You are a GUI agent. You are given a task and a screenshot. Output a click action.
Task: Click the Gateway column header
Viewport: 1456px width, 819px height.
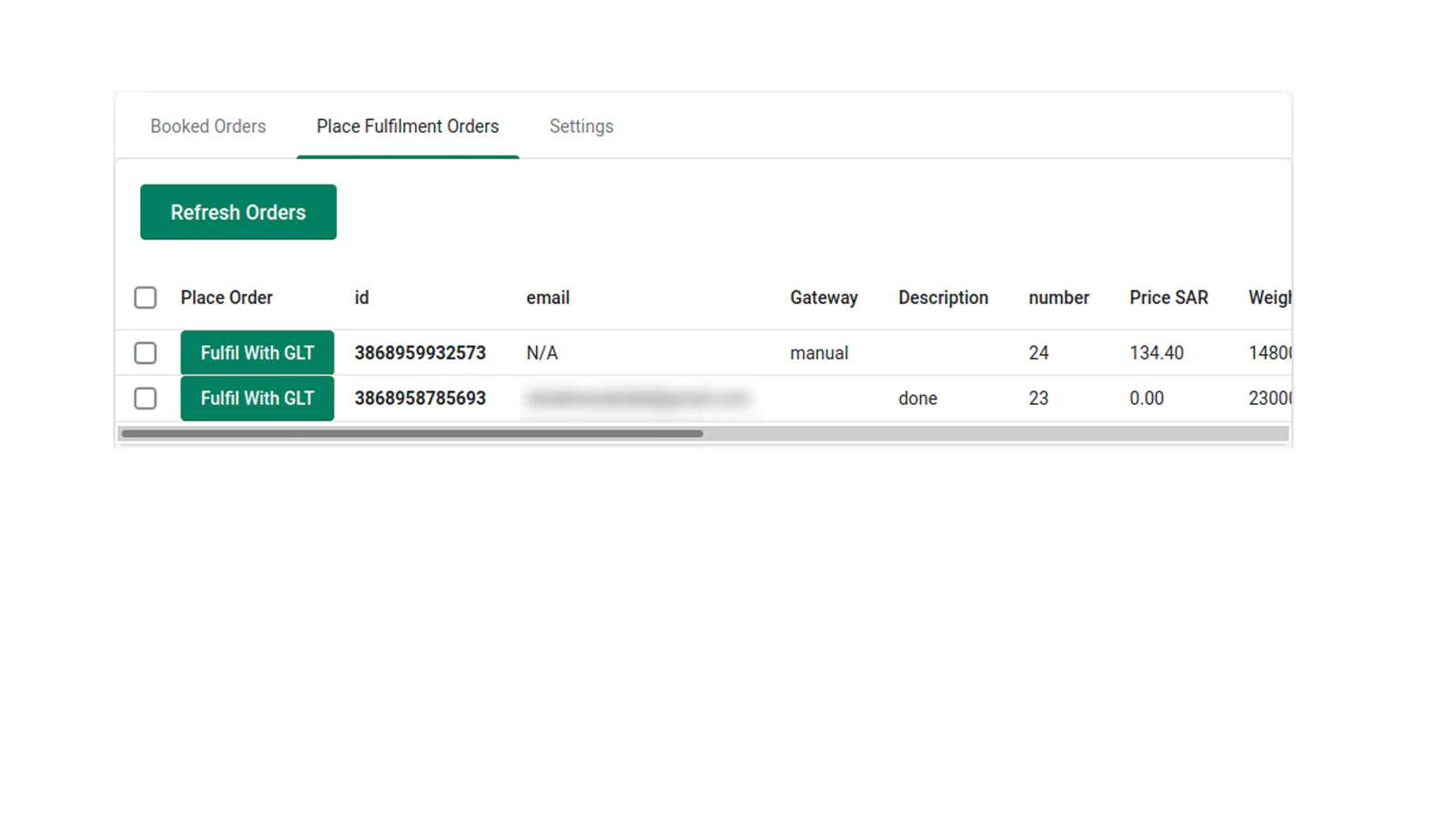coord(824,298)
